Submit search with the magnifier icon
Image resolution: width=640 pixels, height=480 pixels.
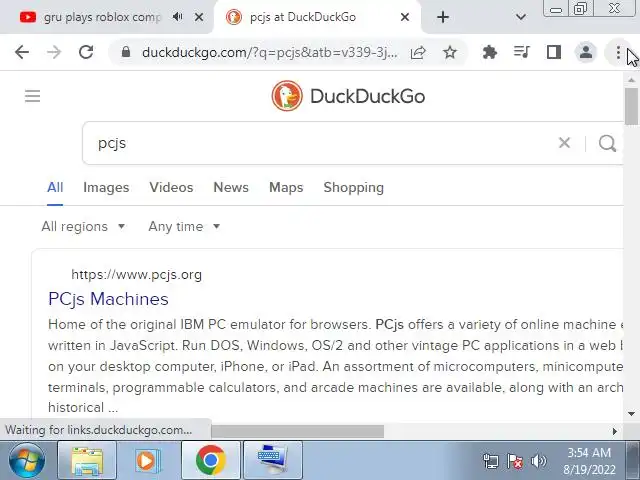pos(607,143)
